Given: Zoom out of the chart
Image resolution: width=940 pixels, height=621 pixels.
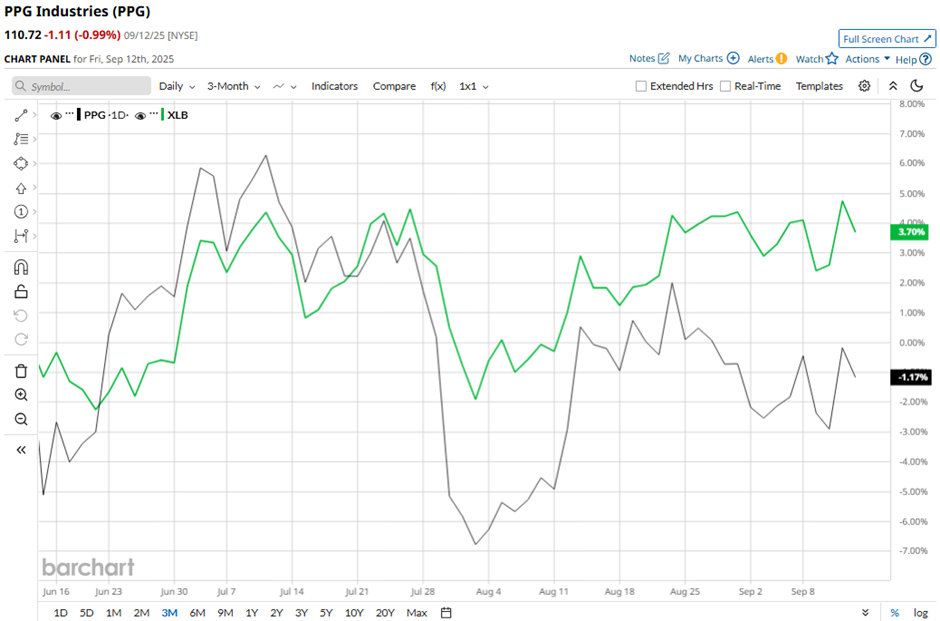Looking at the screenshot, I should point(21,419).
